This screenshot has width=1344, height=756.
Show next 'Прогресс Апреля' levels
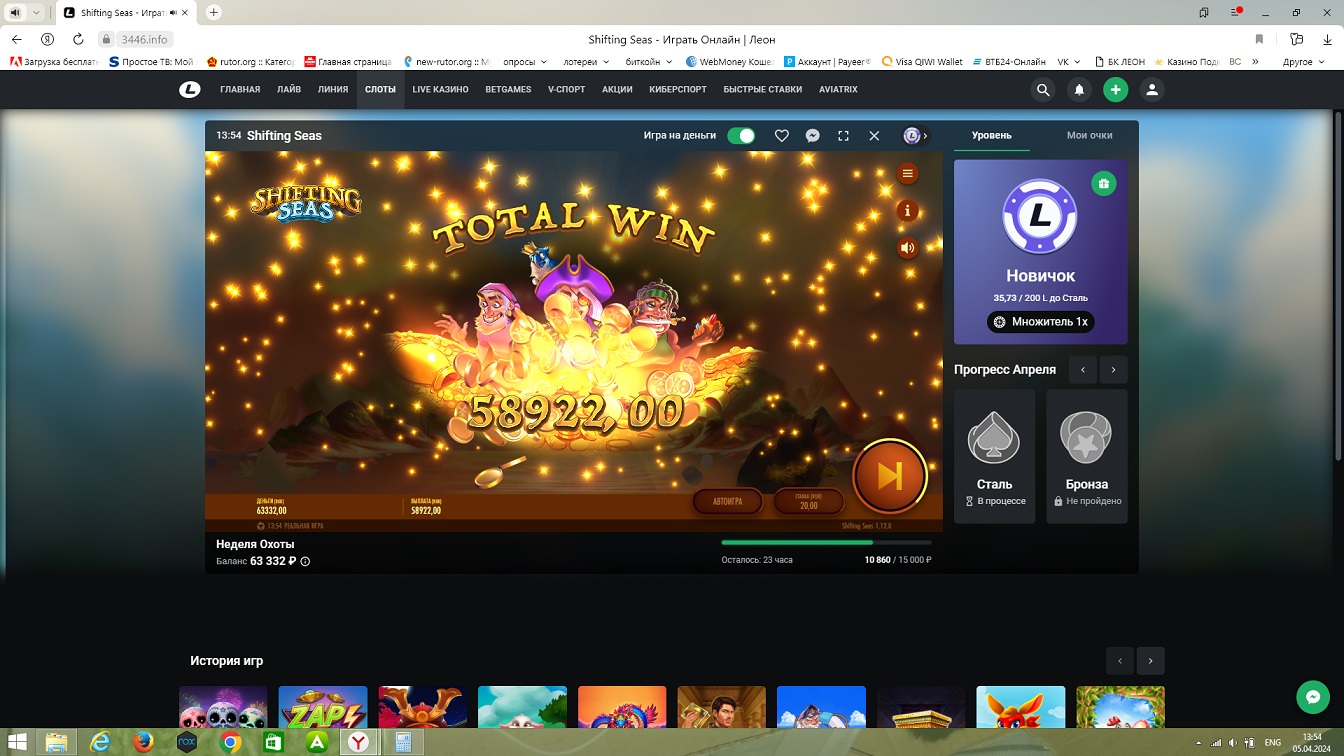(1114, 370)
